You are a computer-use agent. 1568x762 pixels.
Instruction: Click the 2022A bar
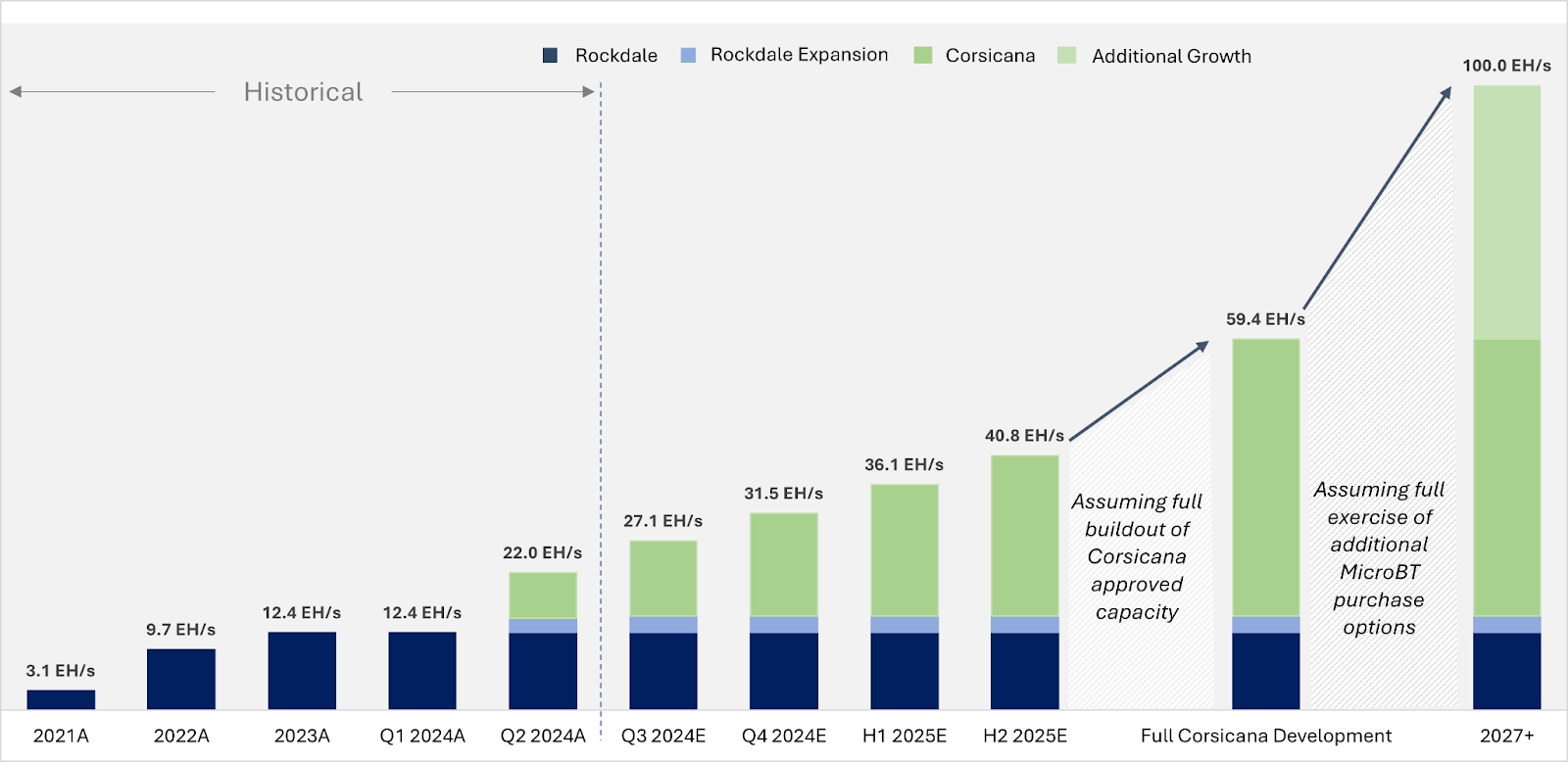pyautogui.click(x=181, y=679)
